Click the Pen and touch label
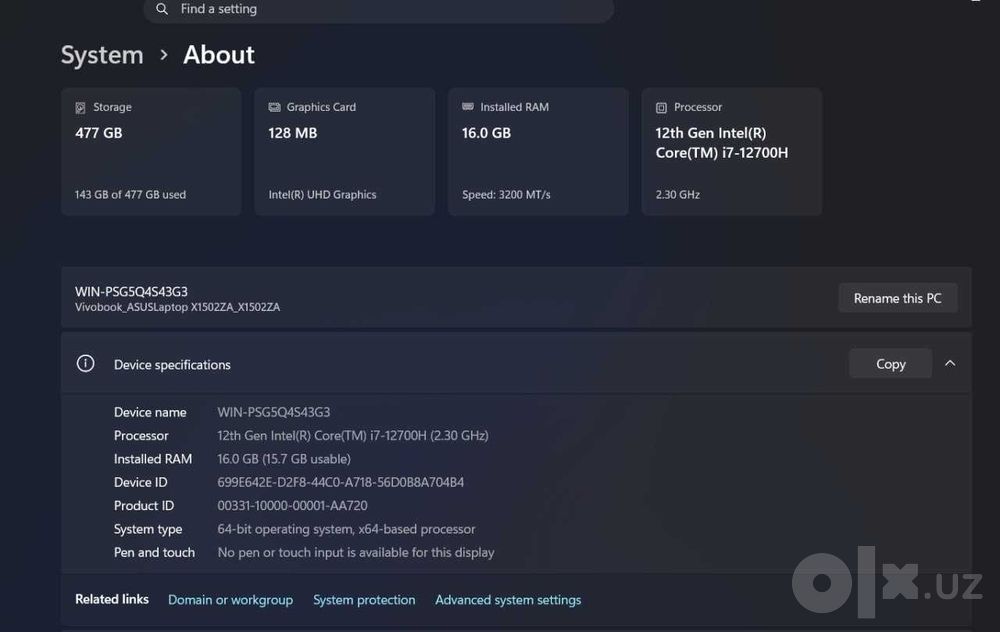Screen dimensions: 1000x632 154,553
